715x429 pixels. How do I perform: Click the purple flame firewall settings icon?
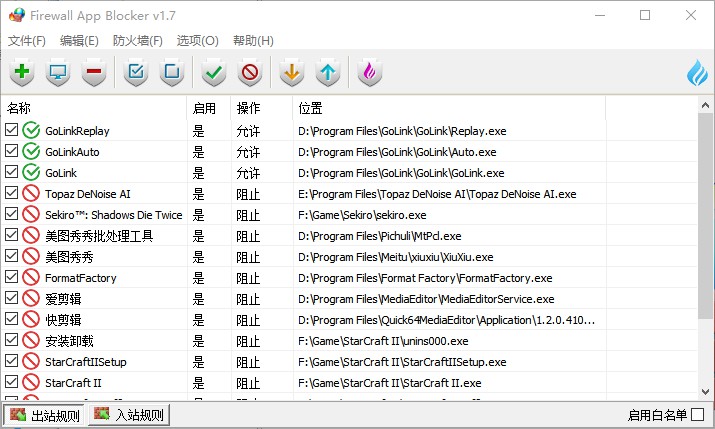tap(370, 72)
